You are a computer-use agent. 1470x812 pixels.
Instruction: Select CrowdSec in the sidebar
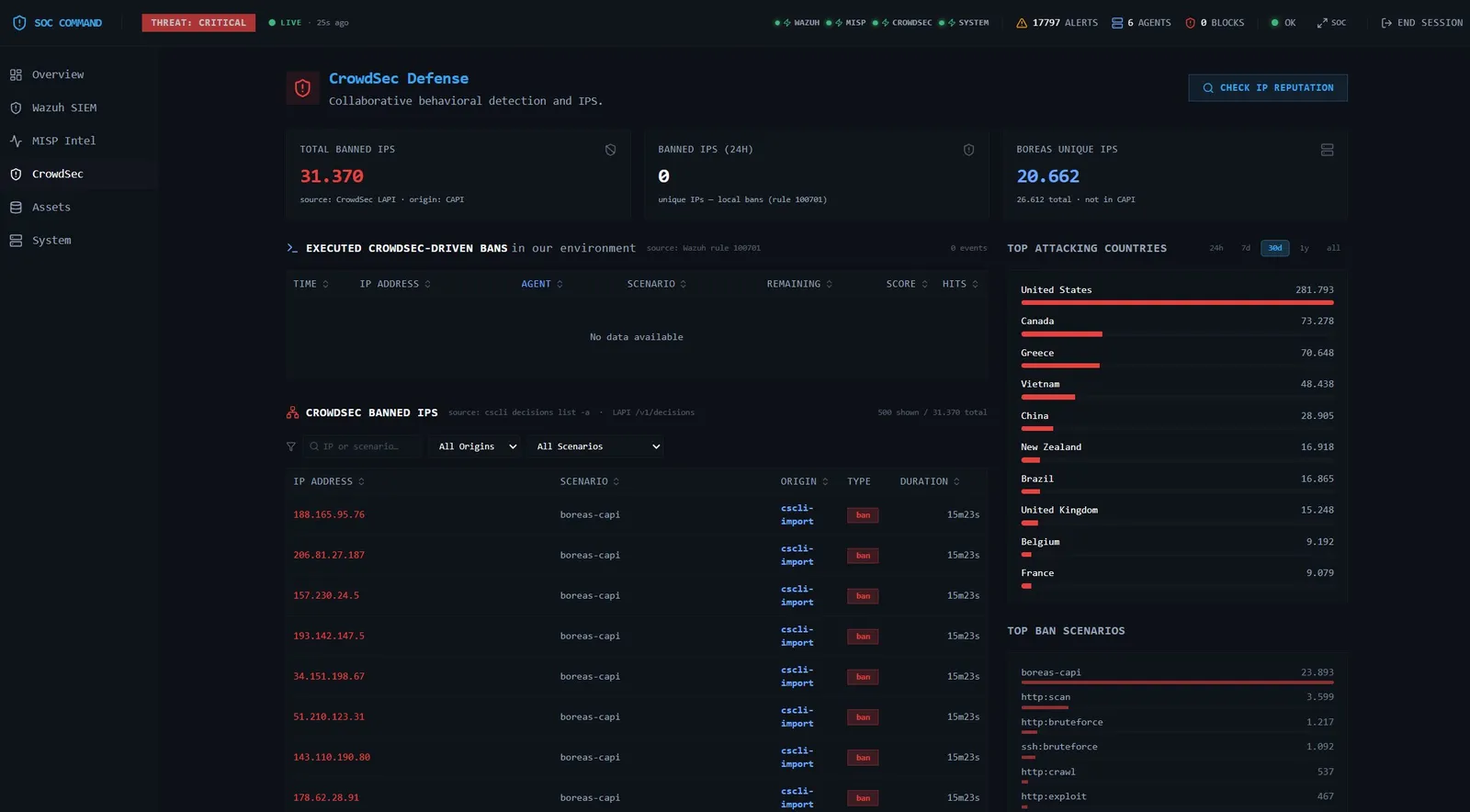tap(79, 174)
